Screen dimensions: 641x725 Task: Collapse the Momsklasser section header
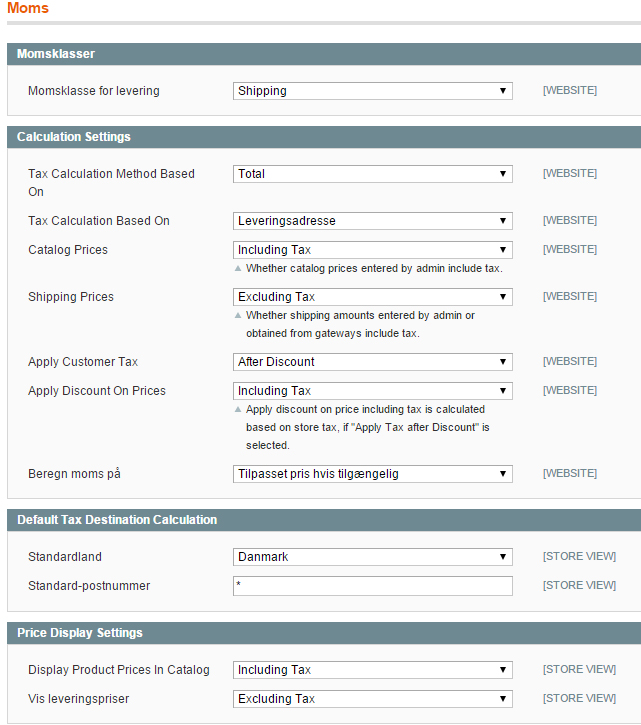click(324, 54)
